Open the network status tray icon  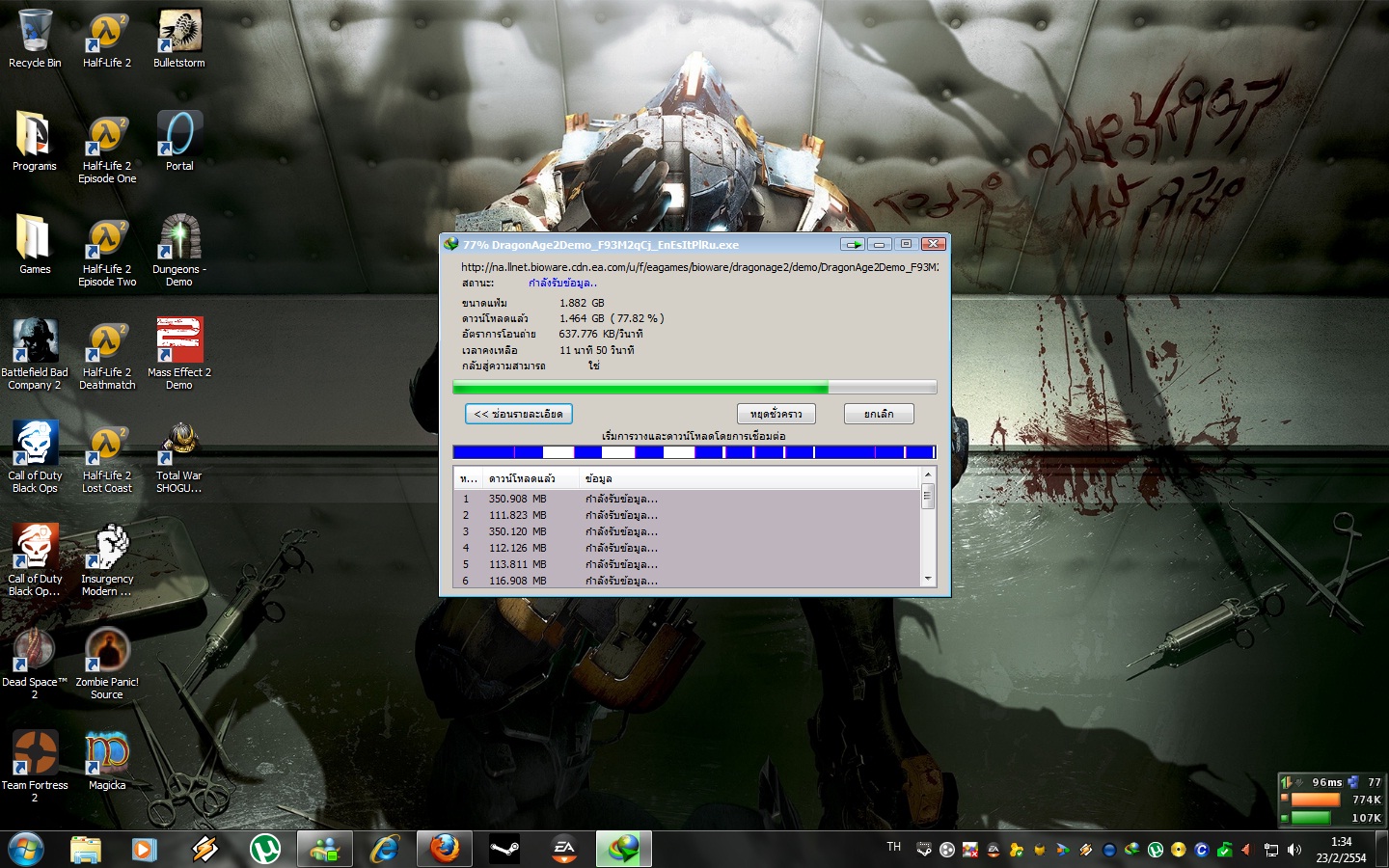pyautogui.click(x=1270, y=850)
